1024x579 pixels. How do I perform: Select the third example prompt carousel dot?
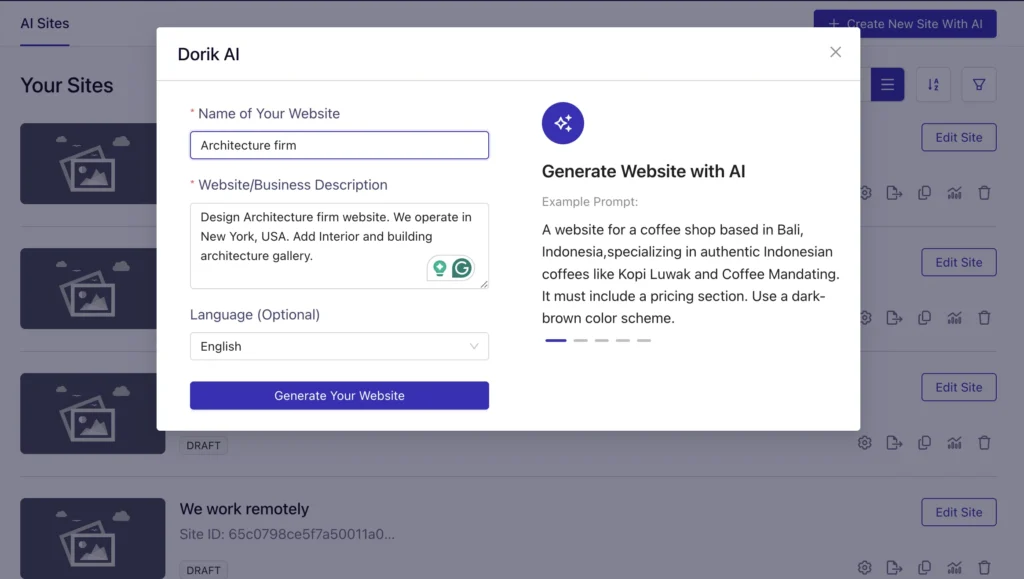pyautogui.click(x=601, y=340)
